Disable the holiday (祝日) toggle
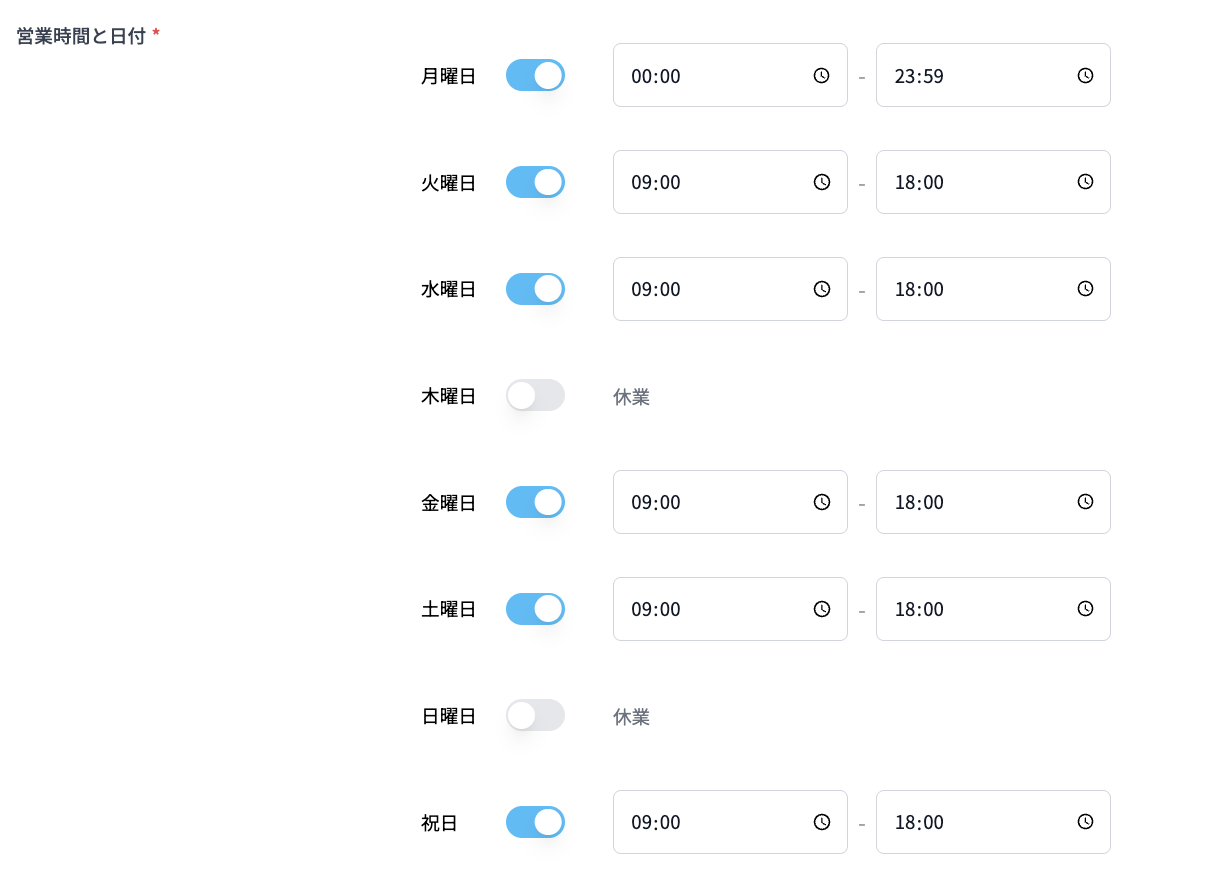Image resolution: width=1216 pixels, height=871 pixels. (535, 822)
